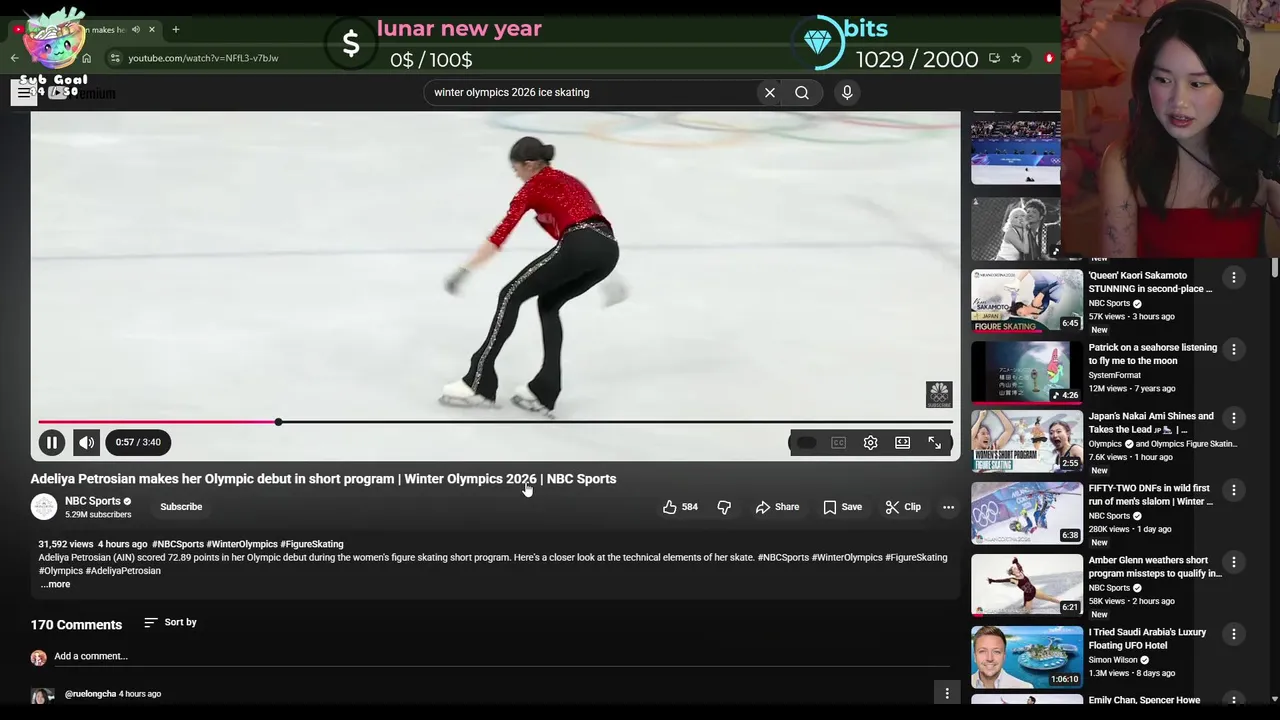Image resolution: width=1280 pixels, height=720 pixels.
Task: Open FIFTY-TWO DNFs men's skating video
Action: 1151,495
